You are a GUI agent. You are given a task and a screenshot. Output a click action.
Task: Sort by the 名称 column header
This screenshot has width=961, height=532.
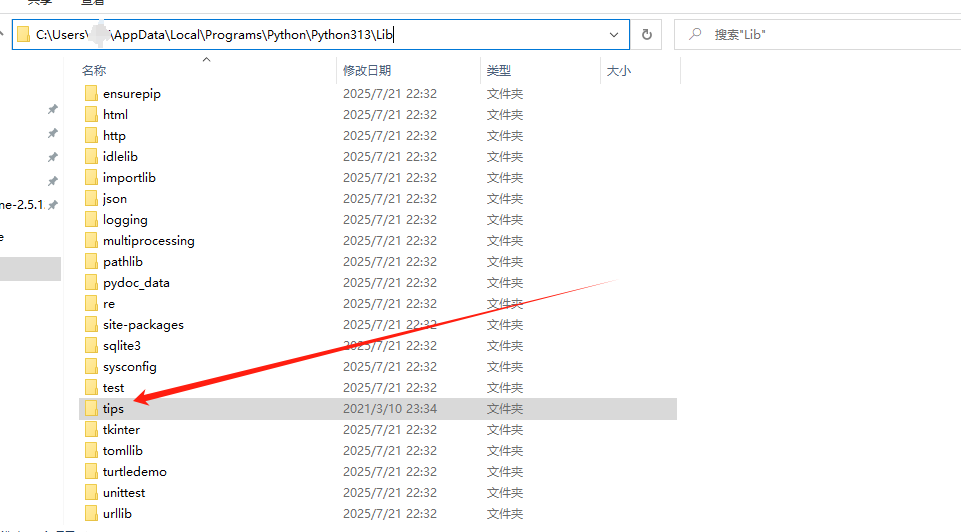click(x=94, y=70)
